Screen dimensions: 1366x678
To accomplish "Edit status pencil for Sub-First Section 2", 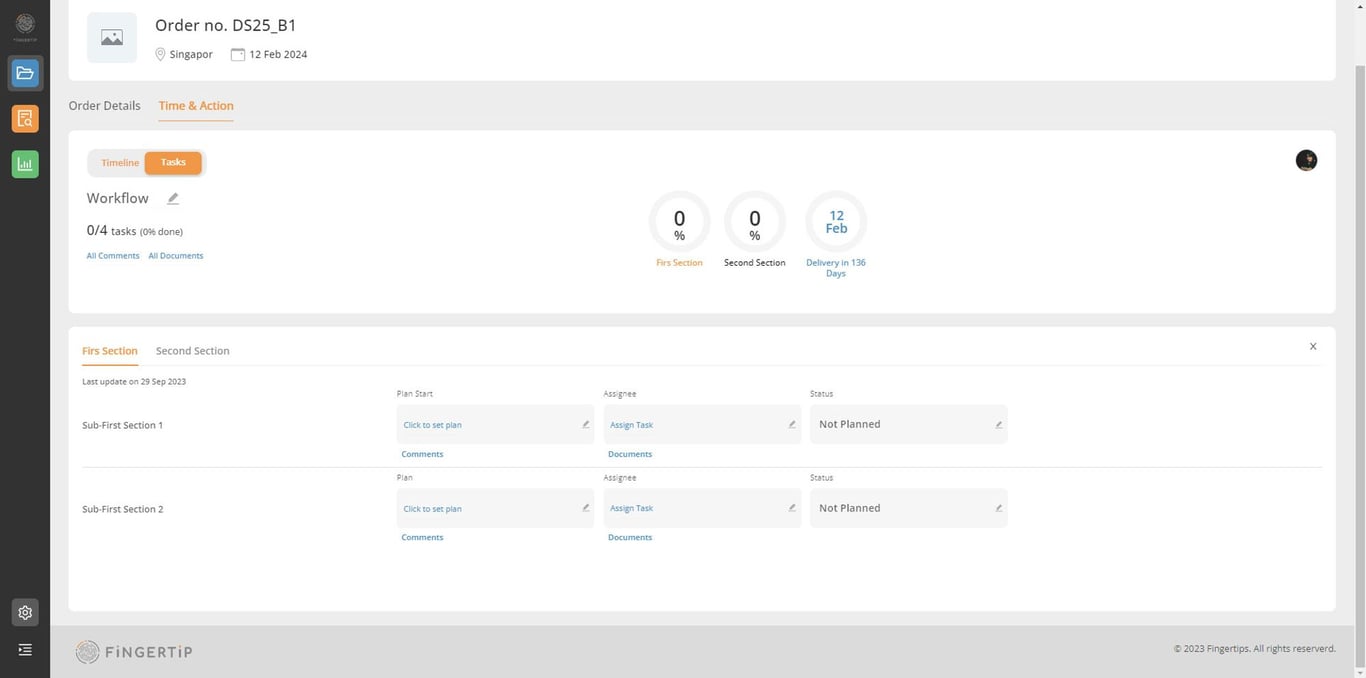I will tap(998, 508).
